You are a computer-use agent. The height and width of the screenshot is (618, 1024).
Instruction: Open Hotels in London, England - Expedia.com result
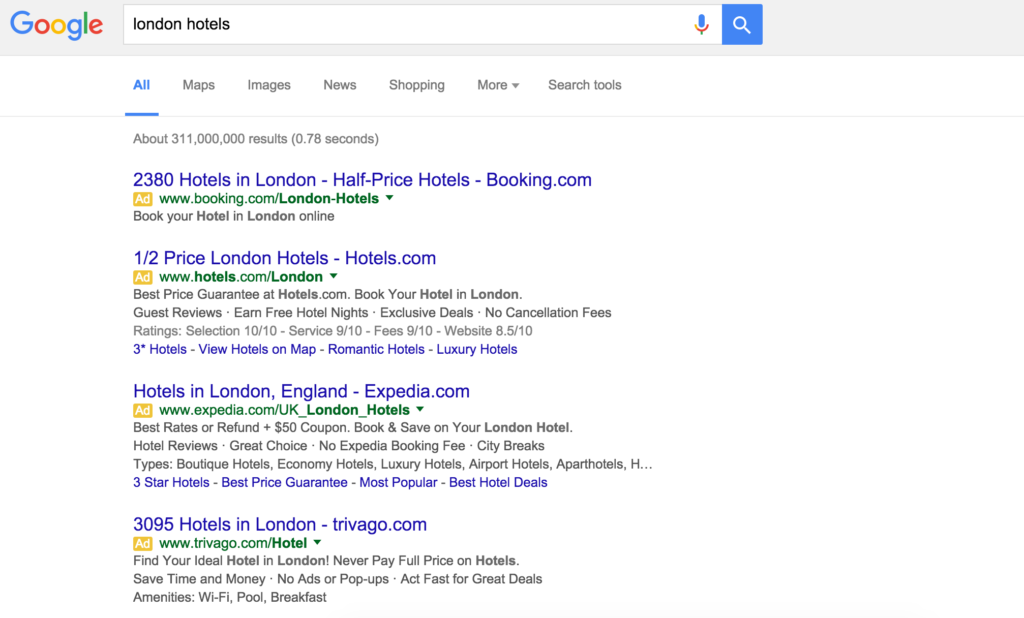click(x=301, y=391)
